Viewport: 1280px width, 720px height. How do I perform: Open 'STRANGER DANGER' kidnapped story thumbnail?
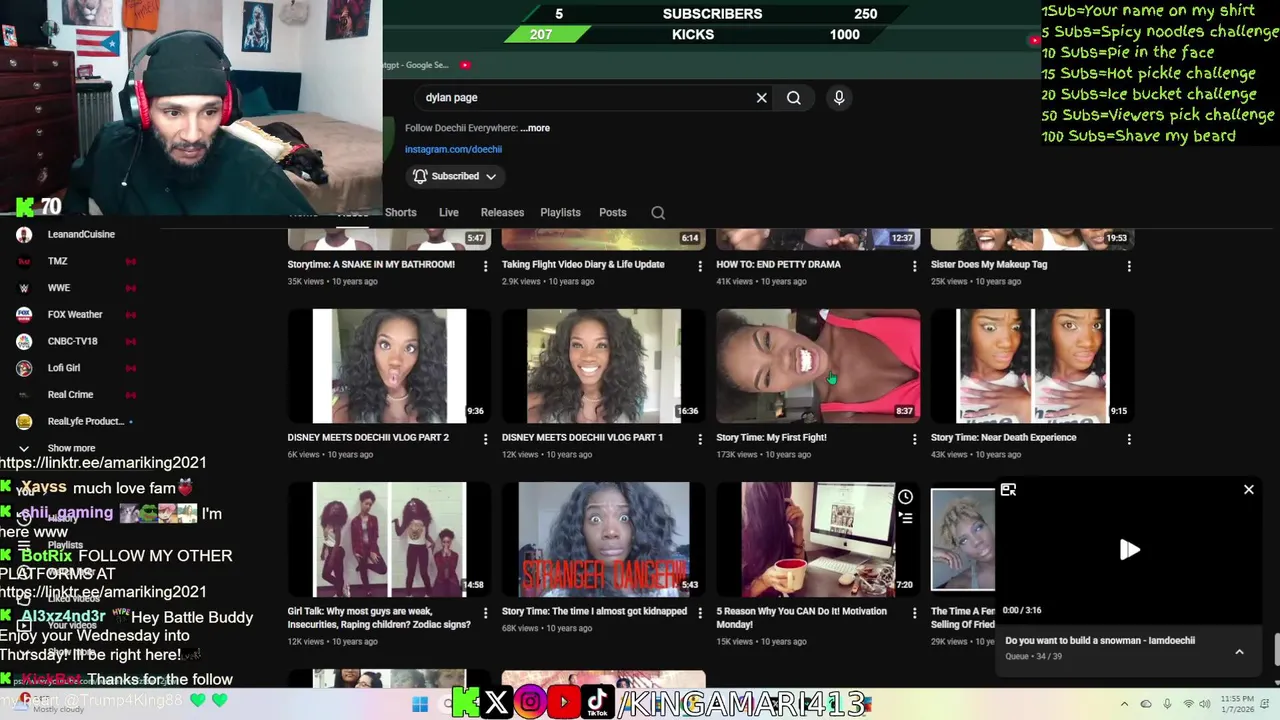click(x=604, y=540)
